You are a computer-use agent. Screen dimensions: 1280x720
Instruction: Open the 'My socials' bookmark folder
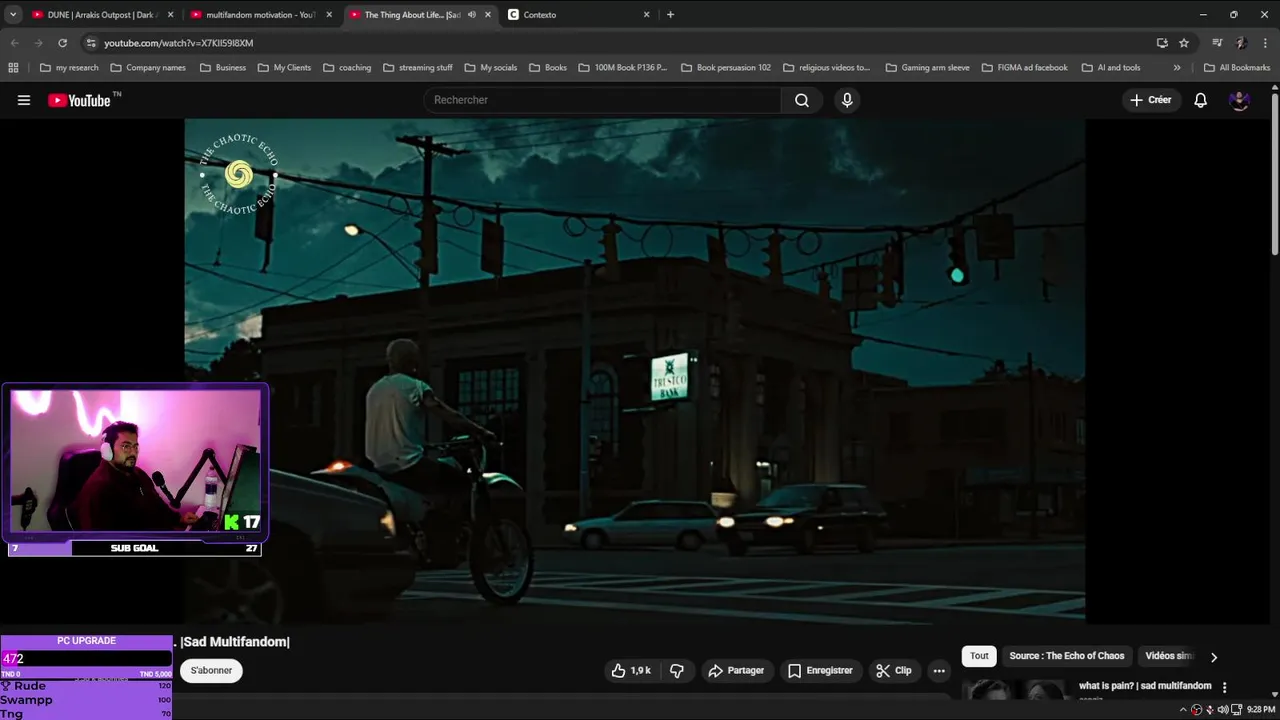coord(491,68)
